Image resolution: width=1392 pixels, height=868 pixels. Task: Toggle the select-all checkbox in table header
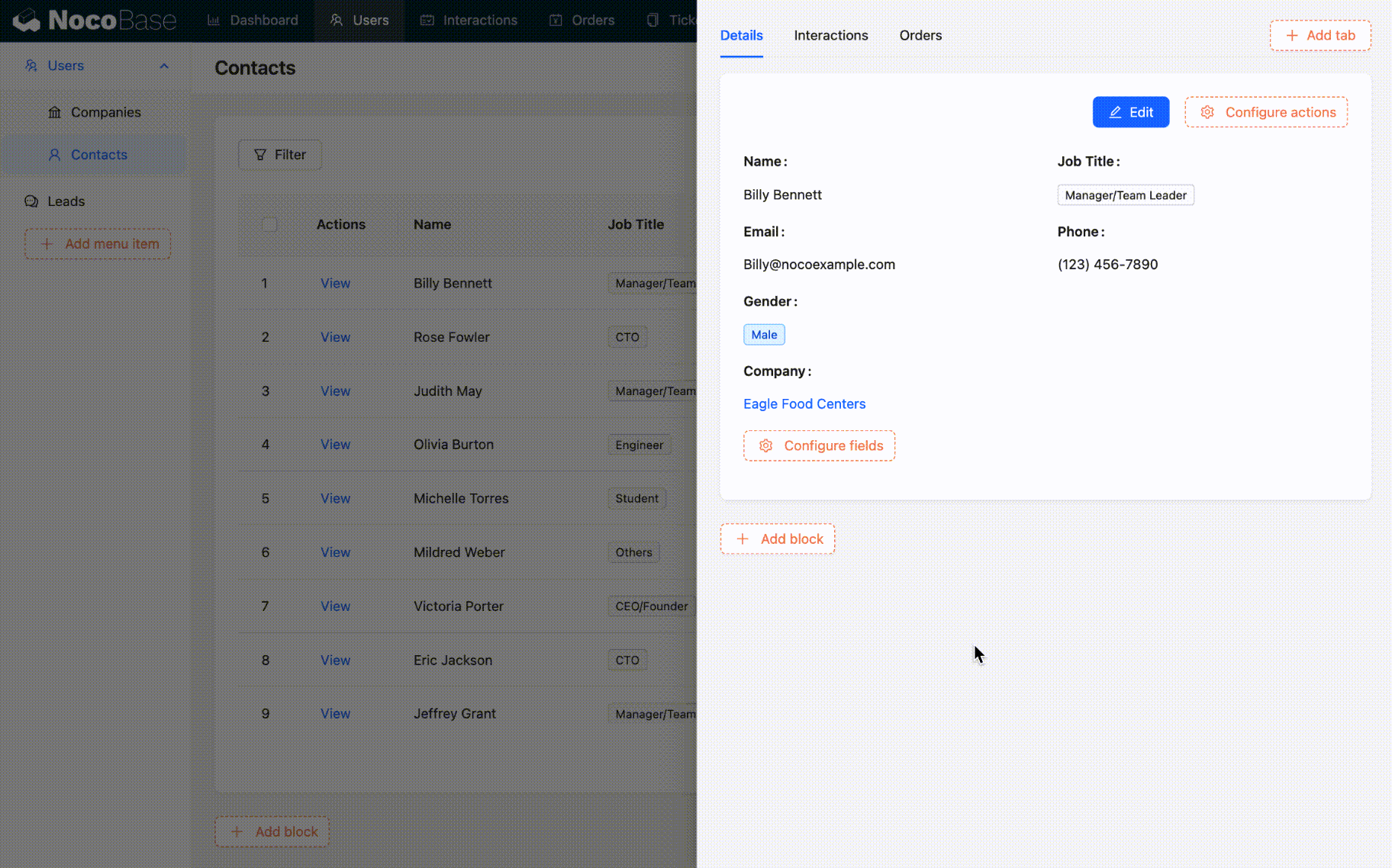click(269, 224)
